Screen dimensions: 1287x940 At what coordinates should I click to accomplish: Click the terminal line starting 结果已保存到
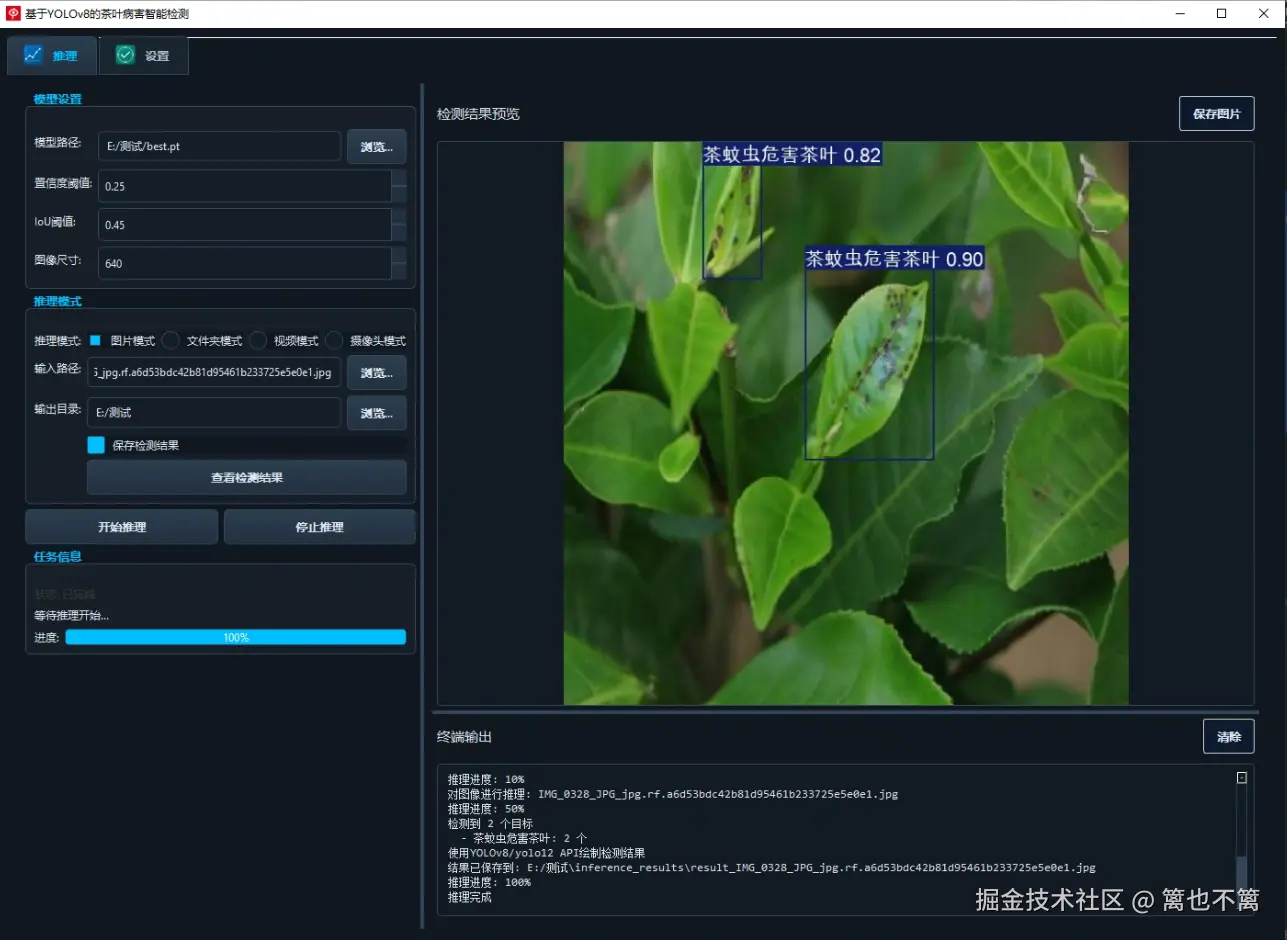(x=771, y=867)
